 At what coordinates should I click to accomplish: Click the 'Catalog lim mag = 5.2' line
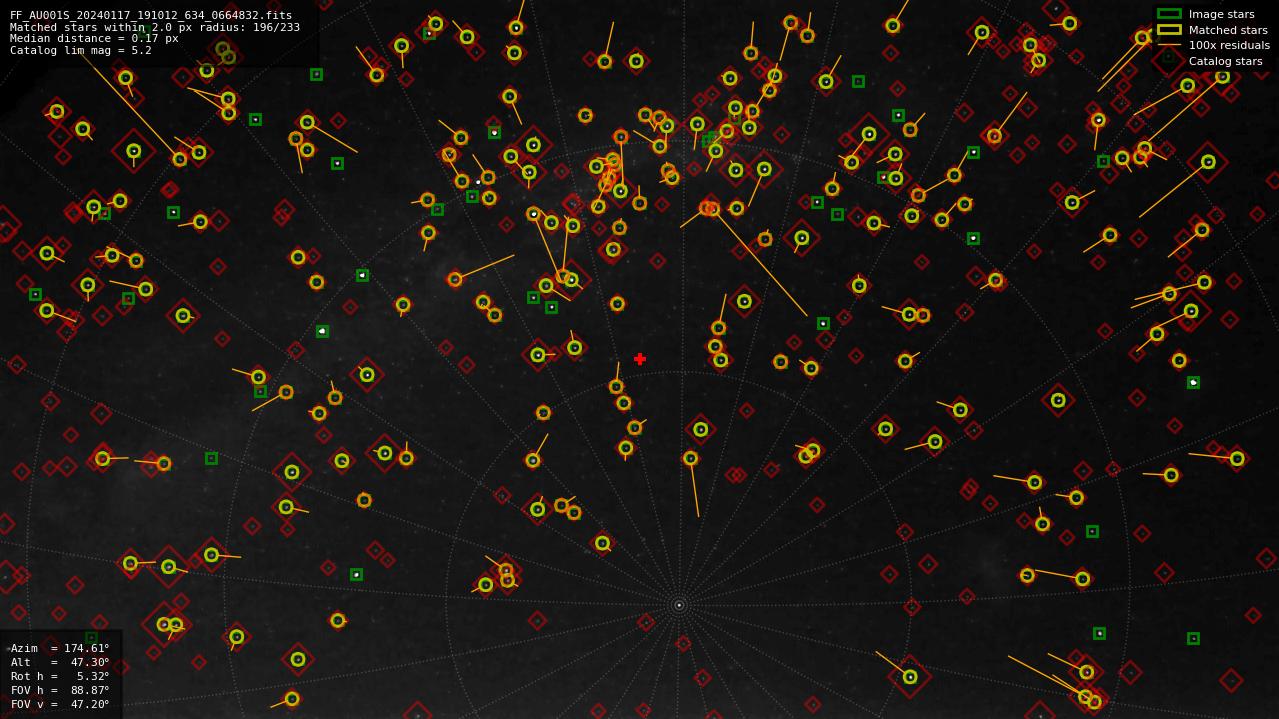point(81,50)
